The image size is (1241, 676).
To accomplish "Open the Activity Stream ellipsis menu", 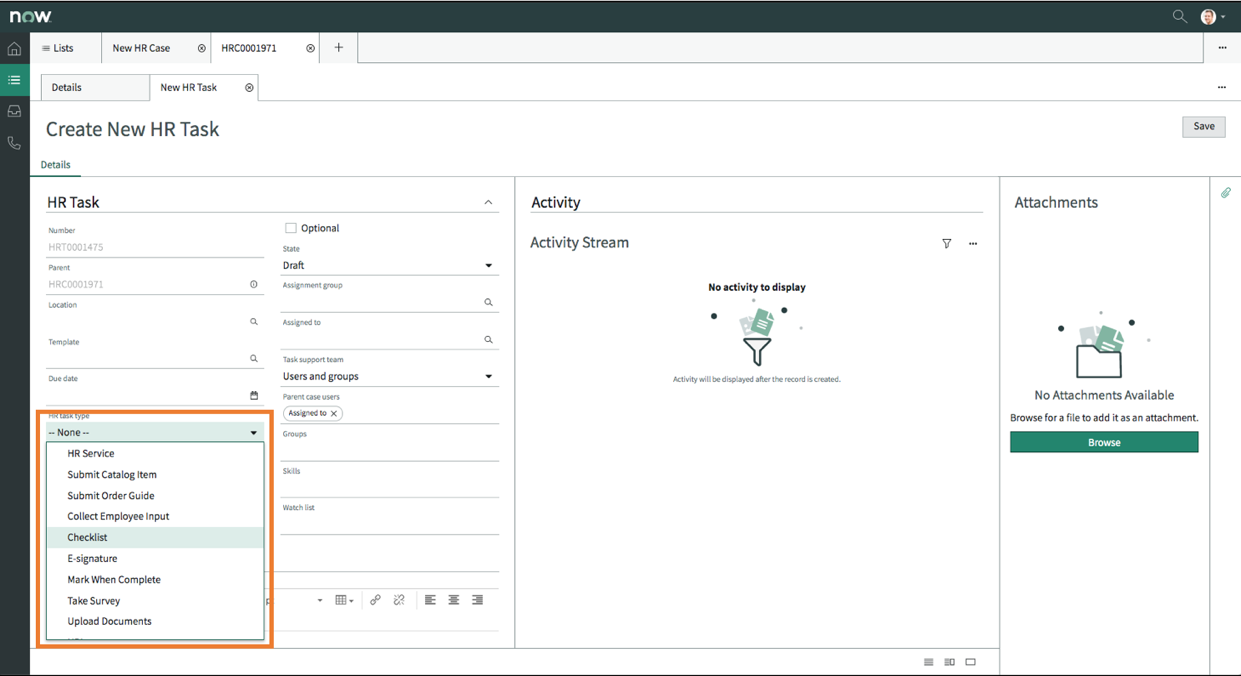I will tap(972, 243).
